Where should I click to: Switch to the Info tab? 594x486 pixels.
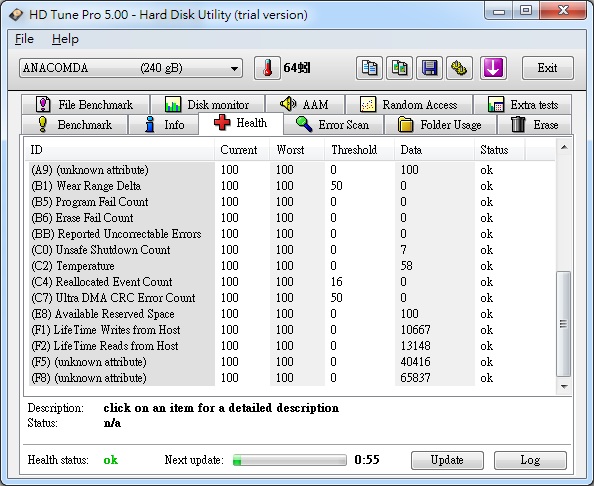coord(164,125)
